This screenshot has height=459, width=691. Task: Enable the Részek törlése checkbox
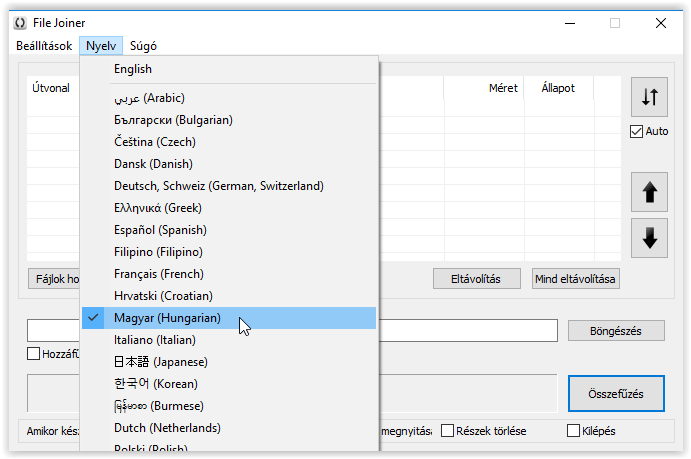(x=448, y=431)
